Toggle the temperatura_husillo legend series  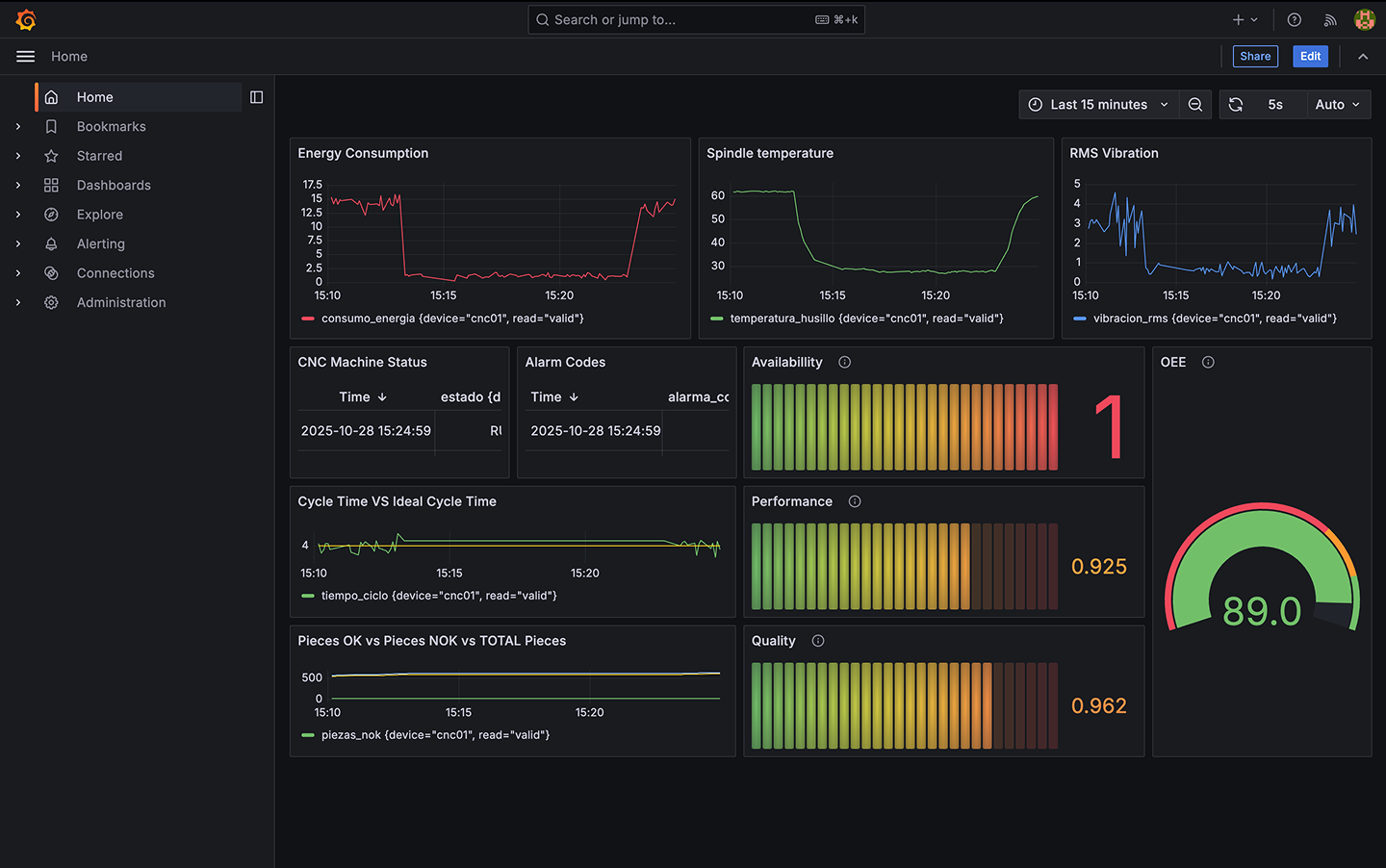pos(865,319)
